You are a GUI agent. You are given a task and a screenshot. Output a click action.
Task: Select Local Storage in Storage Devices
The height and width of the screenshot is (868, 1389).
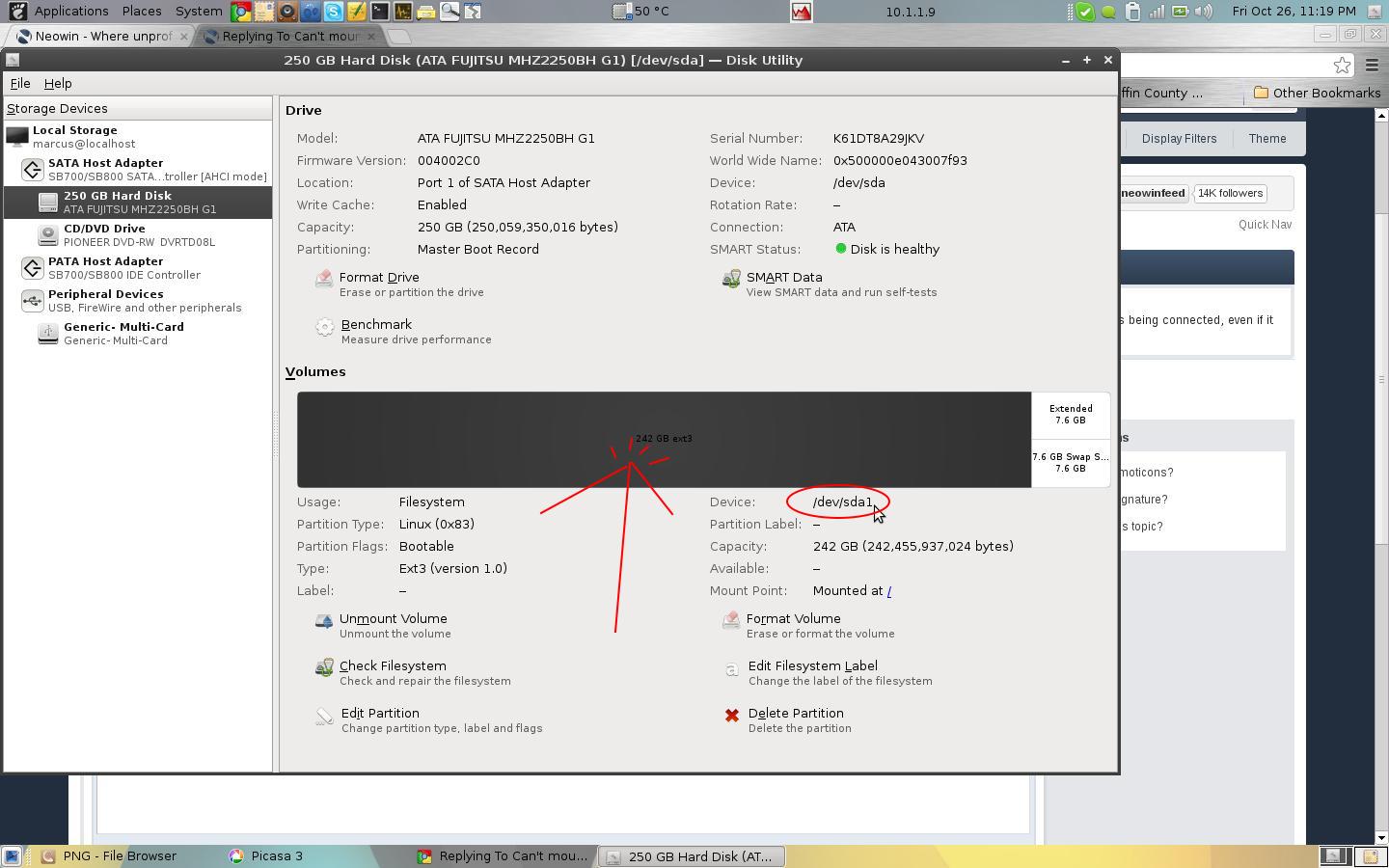coord(138,137)
